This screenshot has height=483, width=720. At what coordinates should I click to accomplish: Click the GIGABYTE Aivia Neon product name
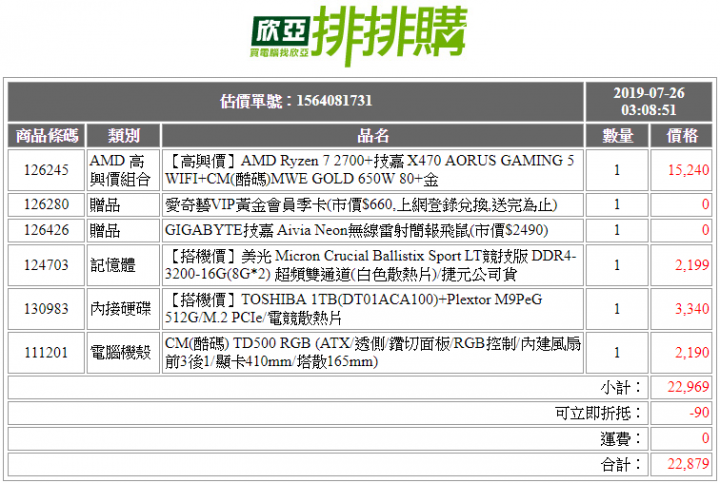[356, 230]
